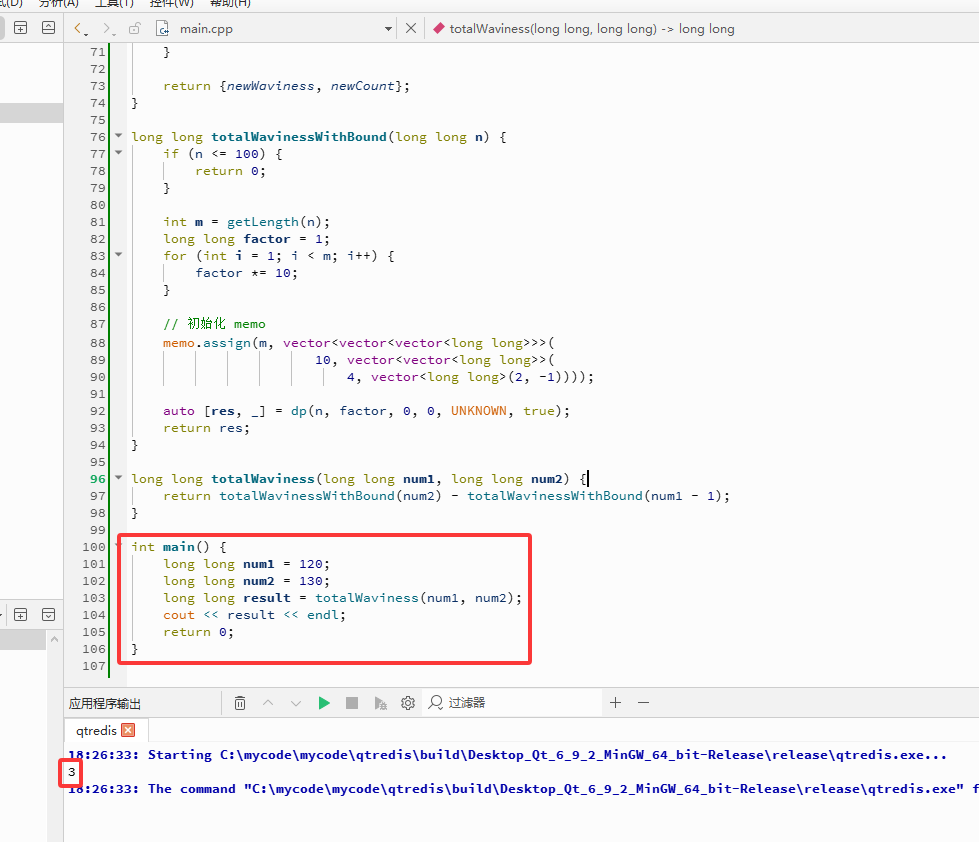Stop the running program in output pane

pyautogui.click(x=352, y=703)
